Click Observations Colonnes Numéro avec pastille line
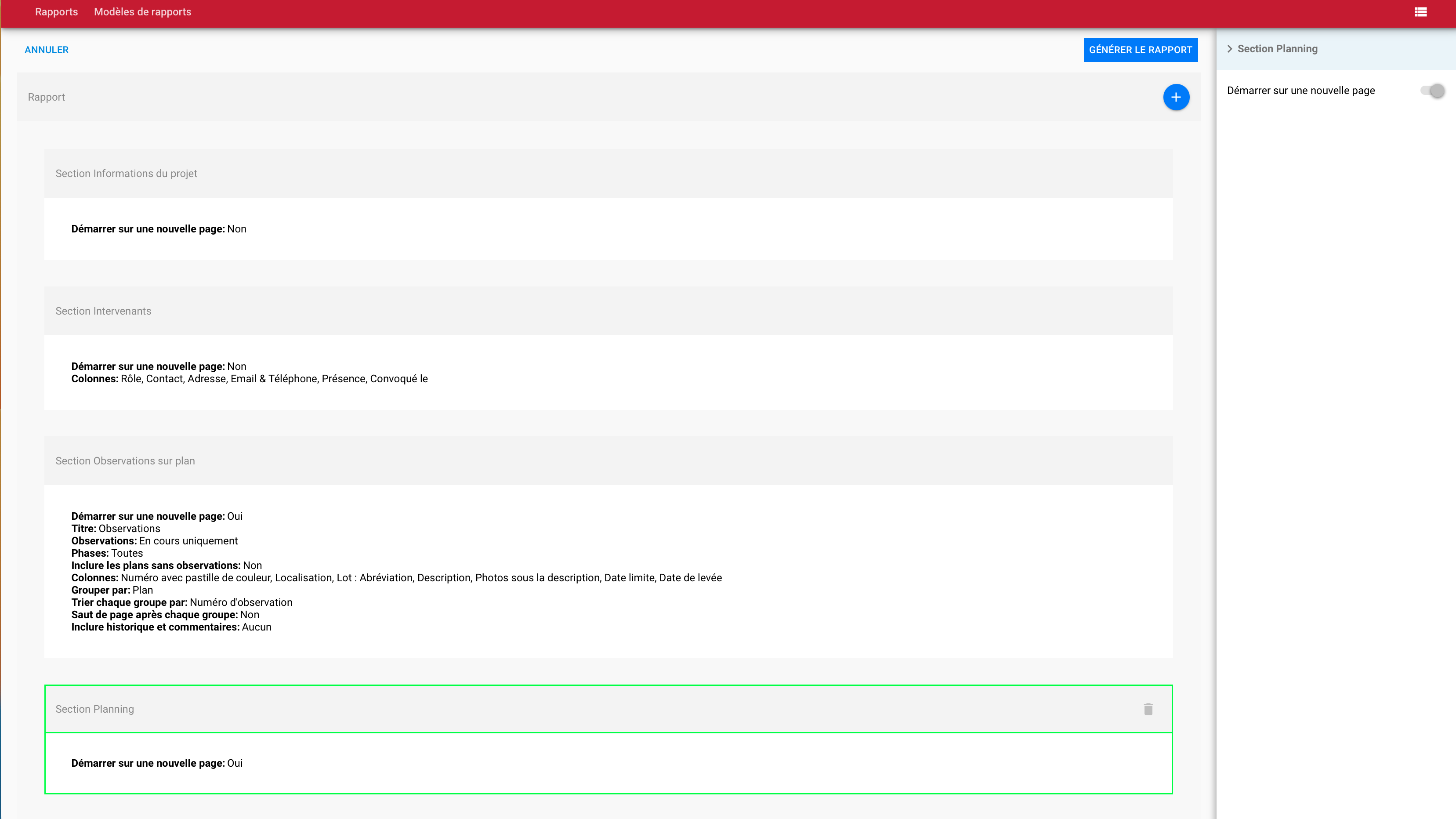1456x819 pixels. point(396,578)
